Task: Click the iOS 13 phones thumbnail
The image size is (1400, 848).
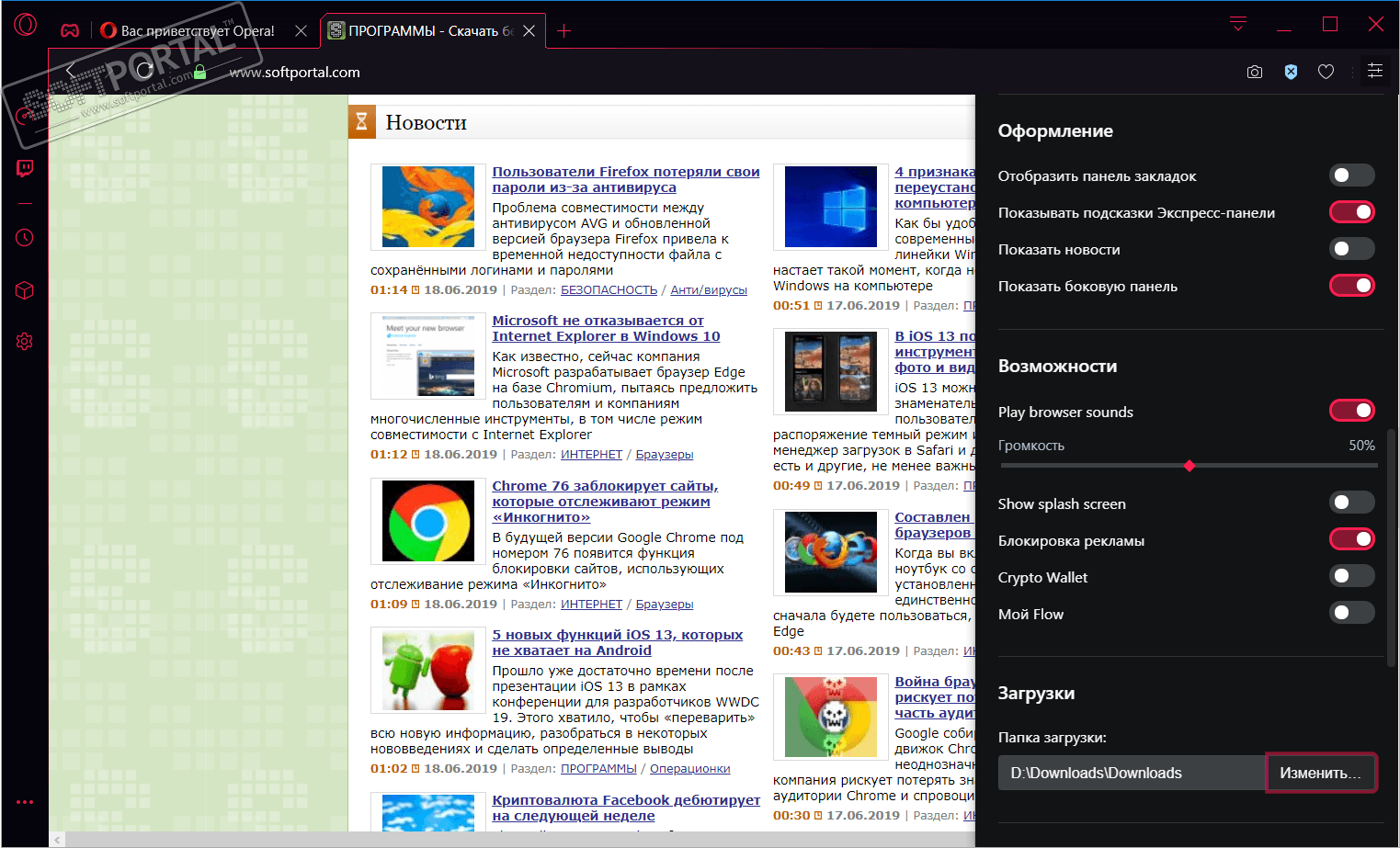Action: pos(831,371)
